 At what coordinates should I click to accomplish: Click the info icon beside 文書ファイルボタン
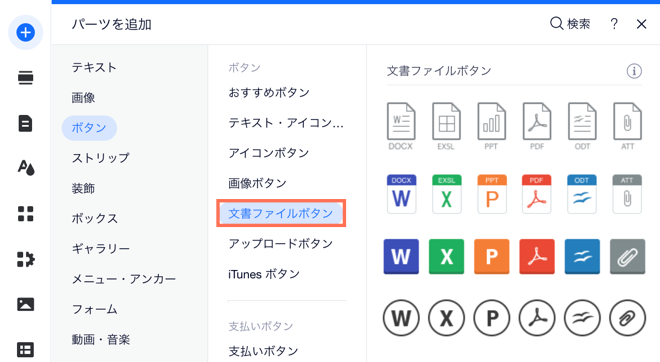point(634,71)
